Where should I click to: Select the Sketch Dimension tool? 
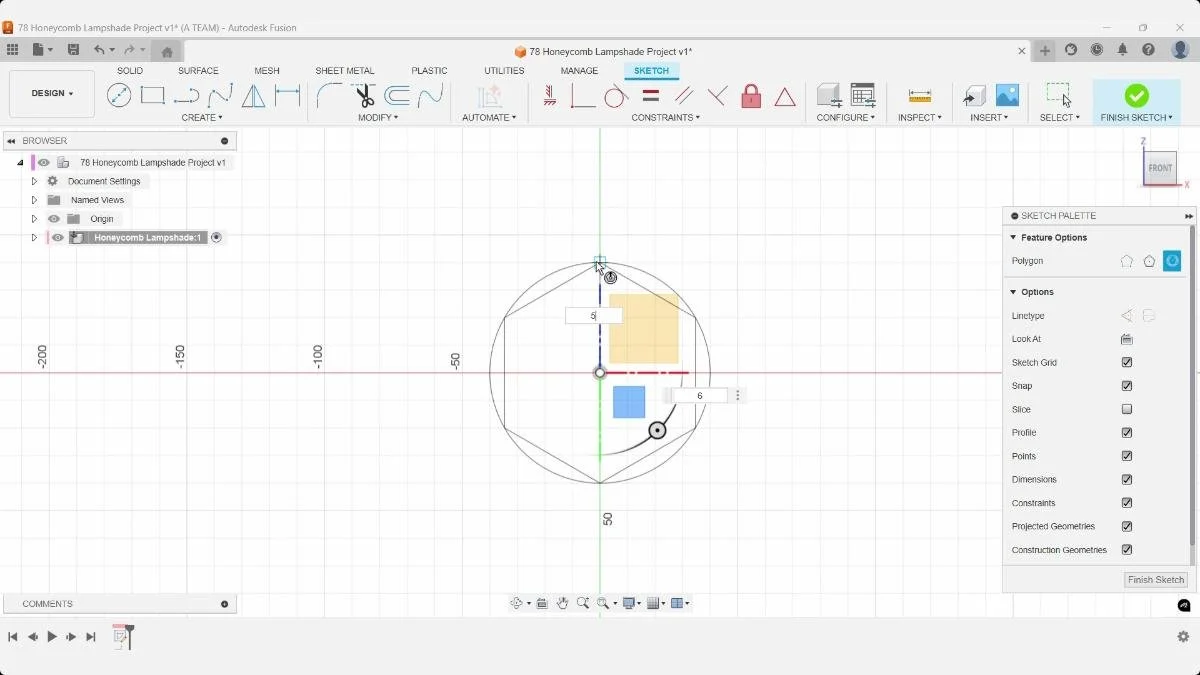point(288,96)
